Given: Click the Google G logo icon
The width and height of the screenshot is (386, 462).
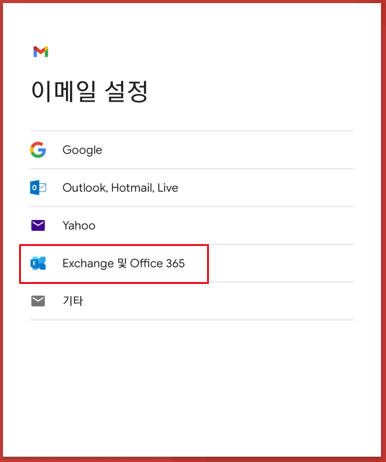Looking at the screenshot, I should pos(38,150).
